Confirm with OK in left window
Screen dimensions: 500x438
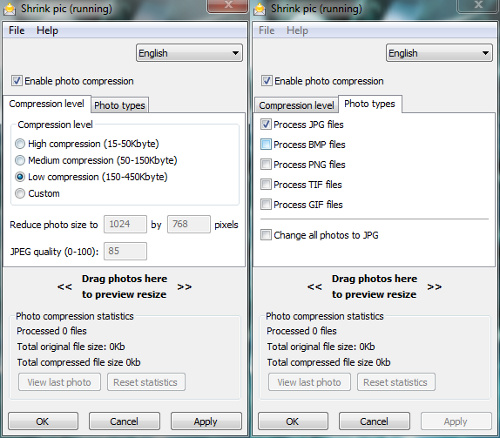pyautogui.click(x=43, y=421)
